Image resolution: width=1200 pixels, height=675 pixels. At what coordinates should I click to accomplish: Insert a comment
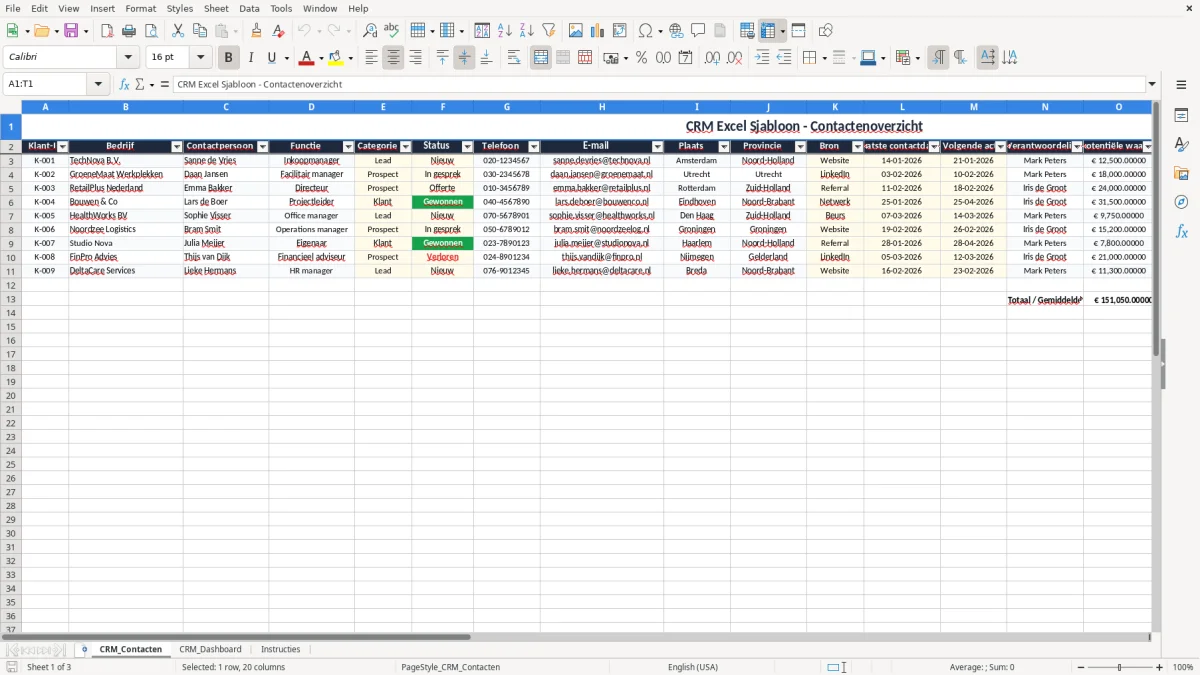coord(699,31)
